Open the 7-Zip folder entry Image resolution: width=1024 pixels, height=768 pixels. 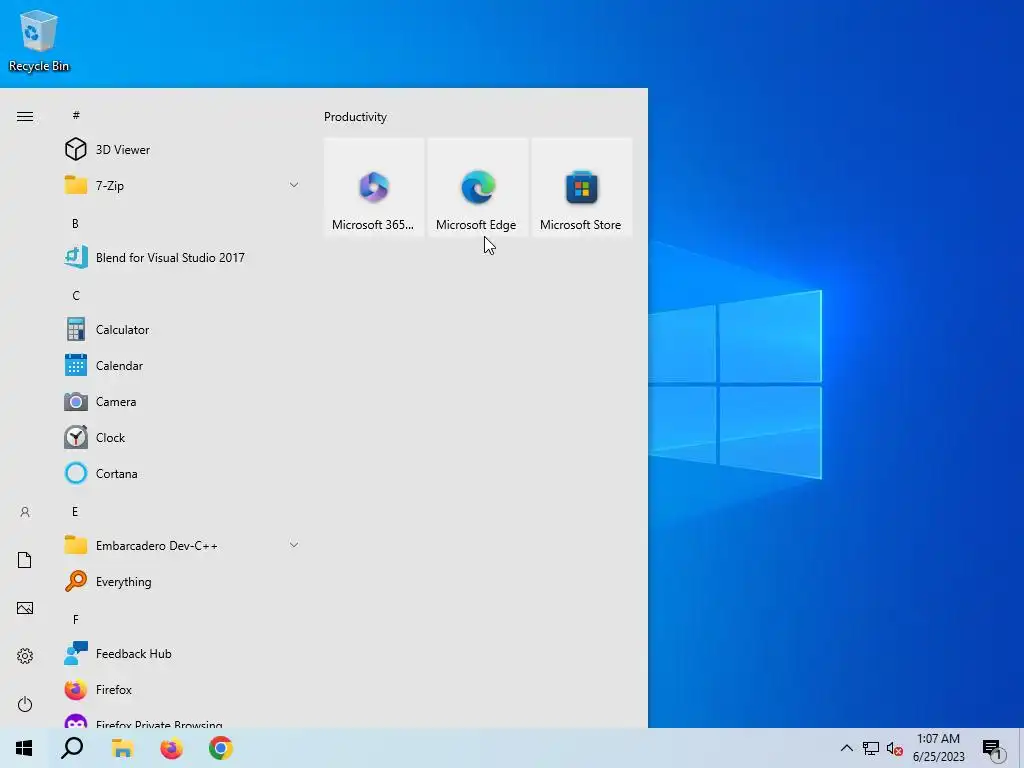tap(181, 185)
